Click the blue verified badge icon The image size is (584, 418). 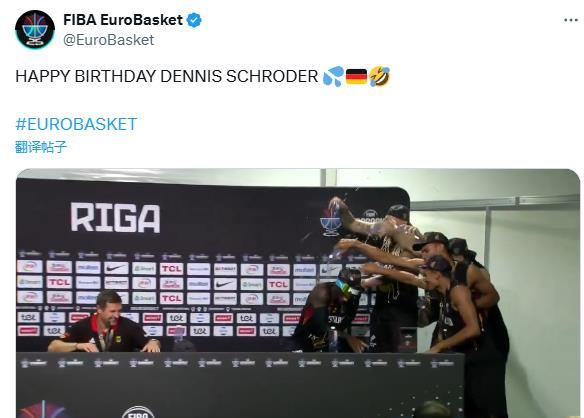click(x=194, y=20)
